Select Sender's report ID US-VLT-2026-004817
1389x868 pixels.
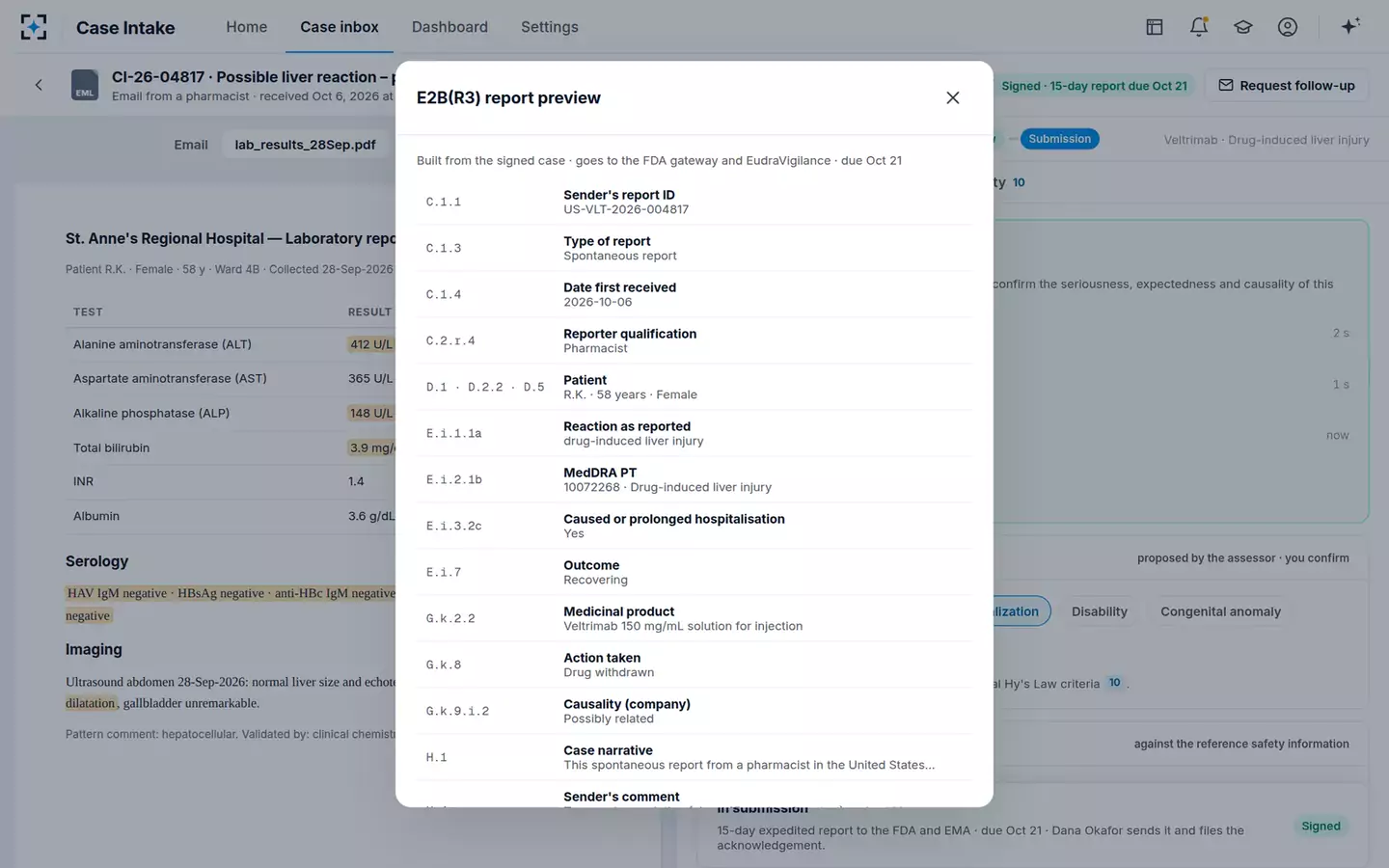click(x=626, y=209)
